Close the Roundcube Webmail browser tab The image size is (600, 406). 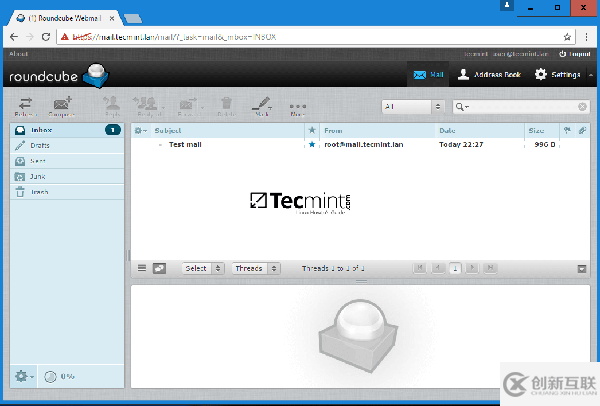[x=112, y=18]
